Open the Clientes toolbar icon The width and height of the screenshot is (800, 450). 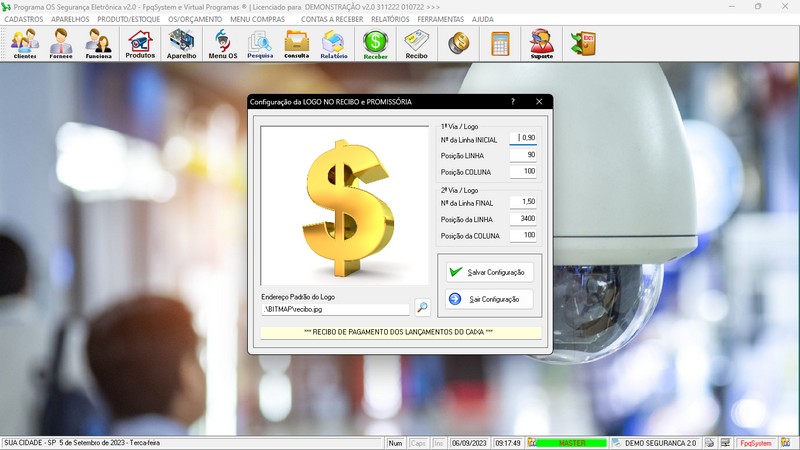pyautogui.click(x=25, y=44)
